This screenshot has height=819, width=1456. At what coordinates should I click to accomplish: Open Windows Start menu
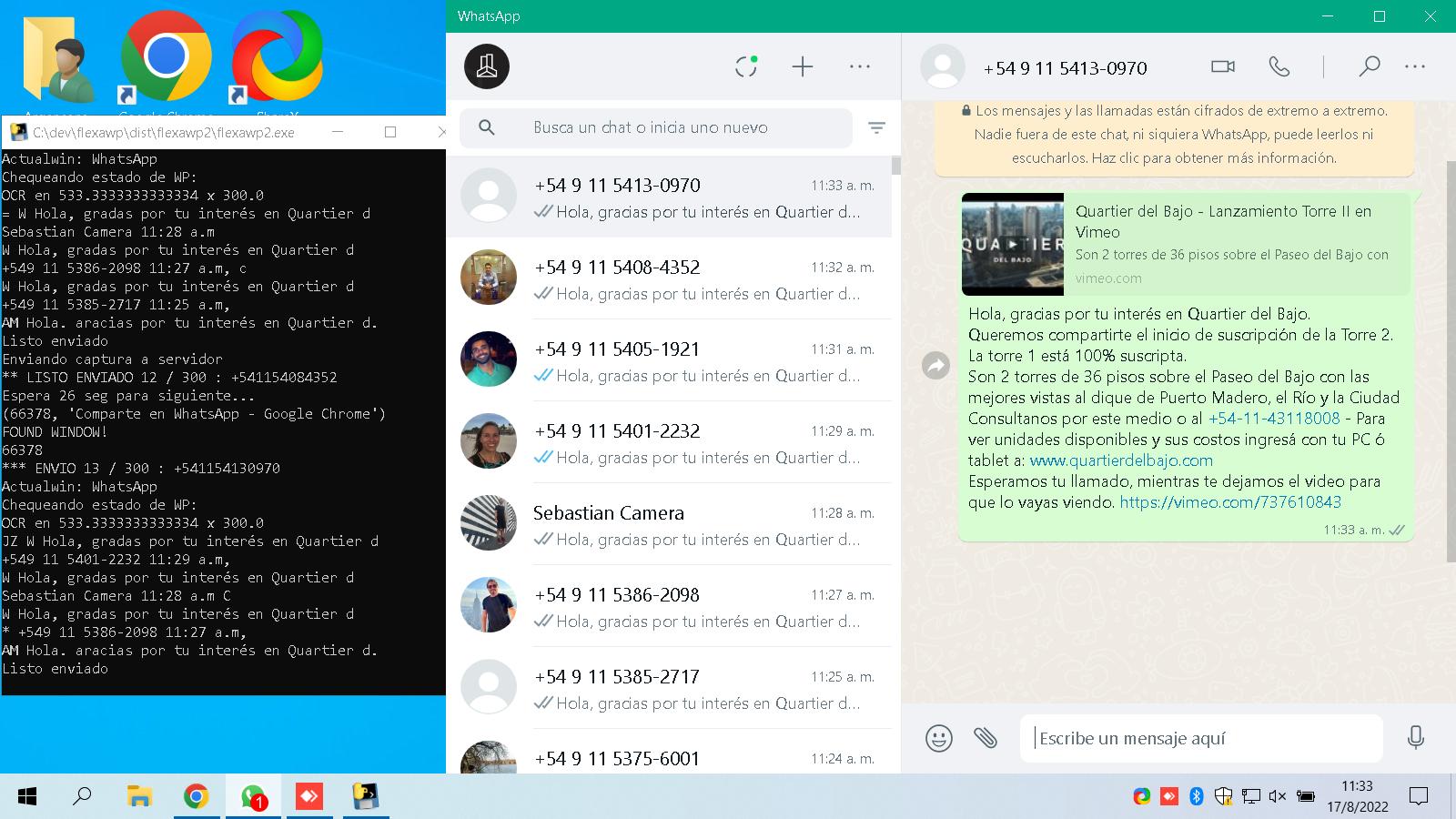click(x=27, y=797)
